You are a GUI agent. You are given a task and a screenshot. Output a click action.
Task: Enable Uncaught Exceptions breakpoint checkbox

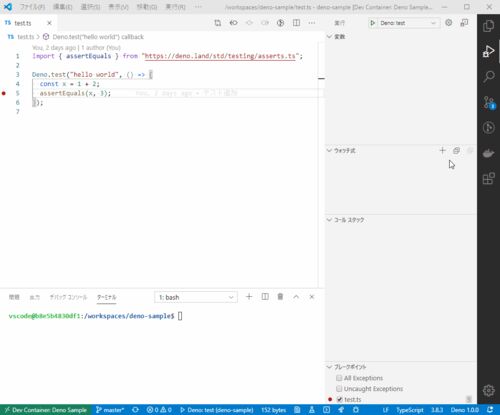(x=339, y=389)
